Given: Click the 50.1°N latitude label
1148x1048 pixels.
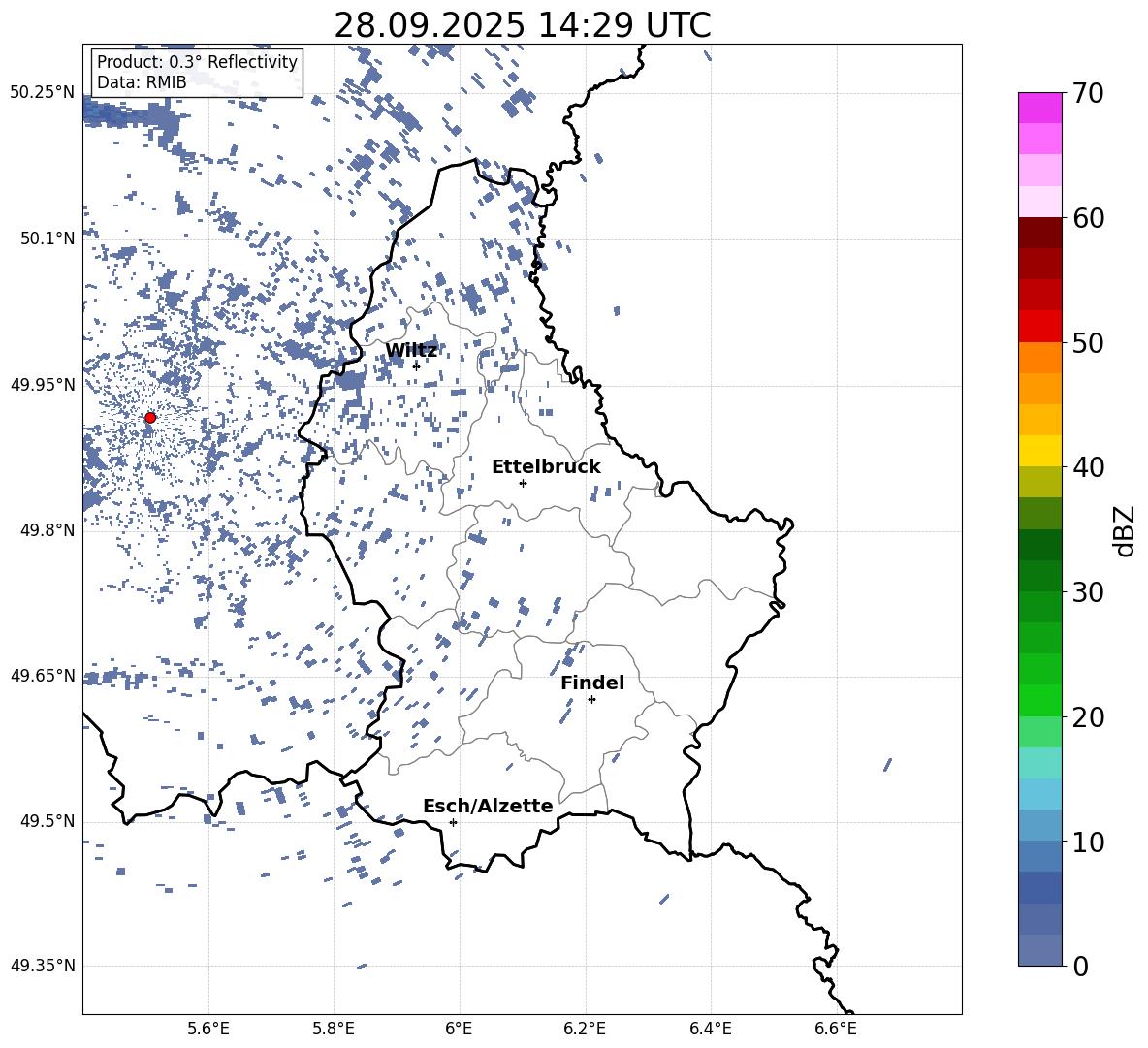Looking at the screenshot, I should (48, 238).
